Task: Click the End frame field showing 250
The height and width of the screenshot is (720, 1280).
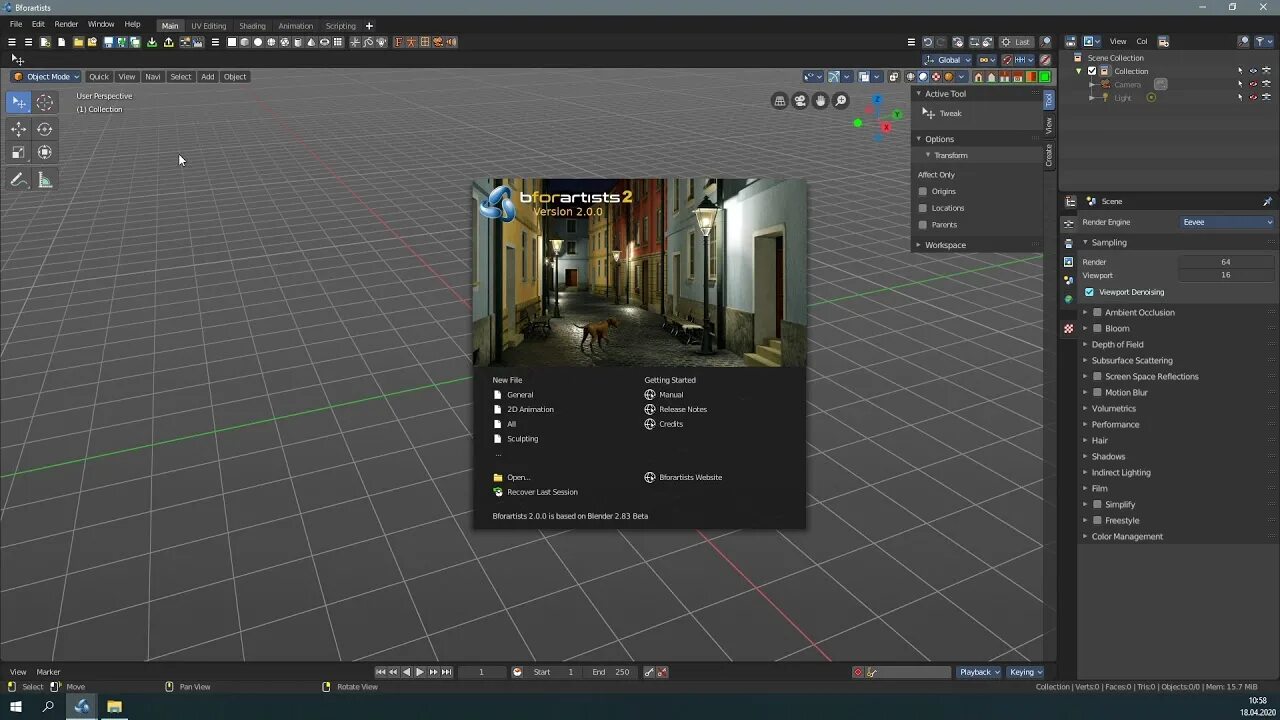Action: click(611, 672)
